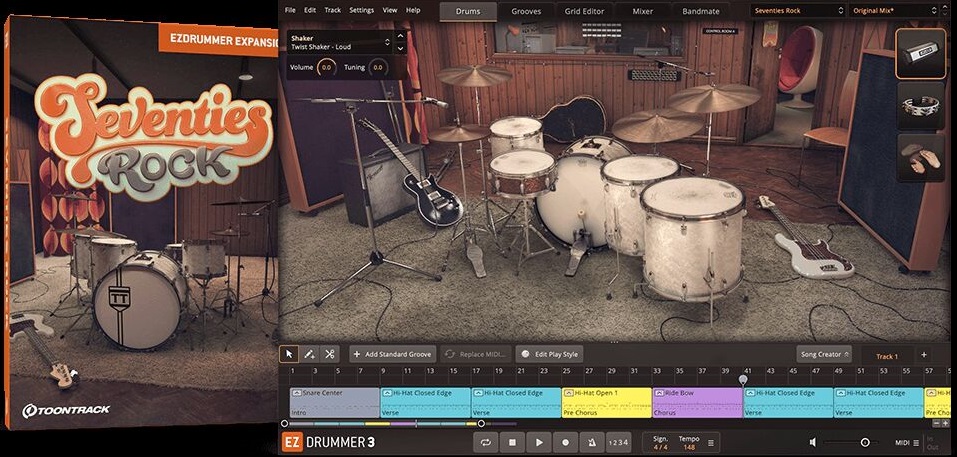Pick the pencil draw tool
957x457 pixels.
coord(309,354)
